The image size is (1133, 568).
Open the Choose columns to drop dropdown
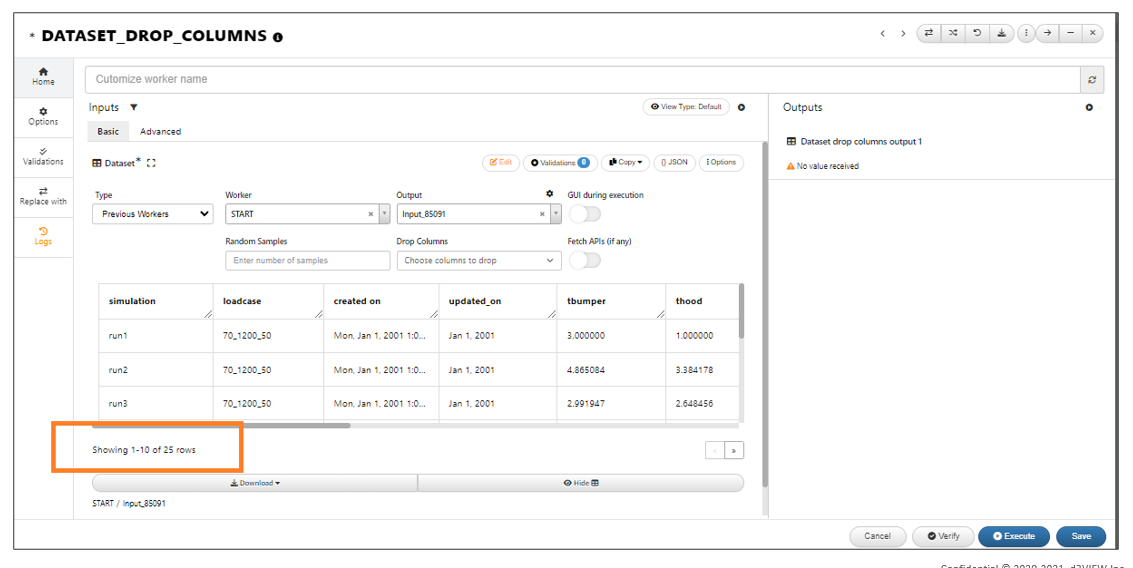479,261
